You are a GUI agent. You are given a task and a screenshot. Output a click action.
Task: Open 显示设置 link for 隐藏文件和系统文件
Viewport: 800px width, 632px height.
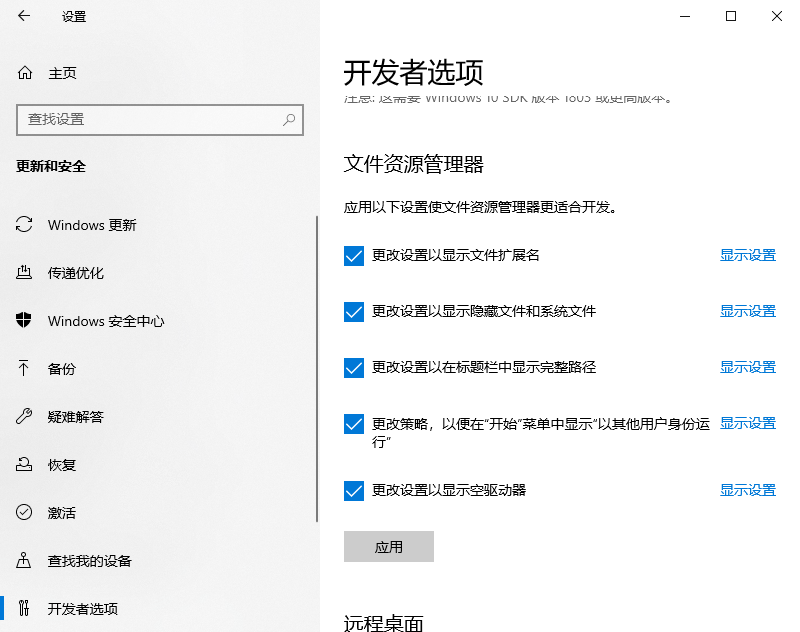pos(747,311)
